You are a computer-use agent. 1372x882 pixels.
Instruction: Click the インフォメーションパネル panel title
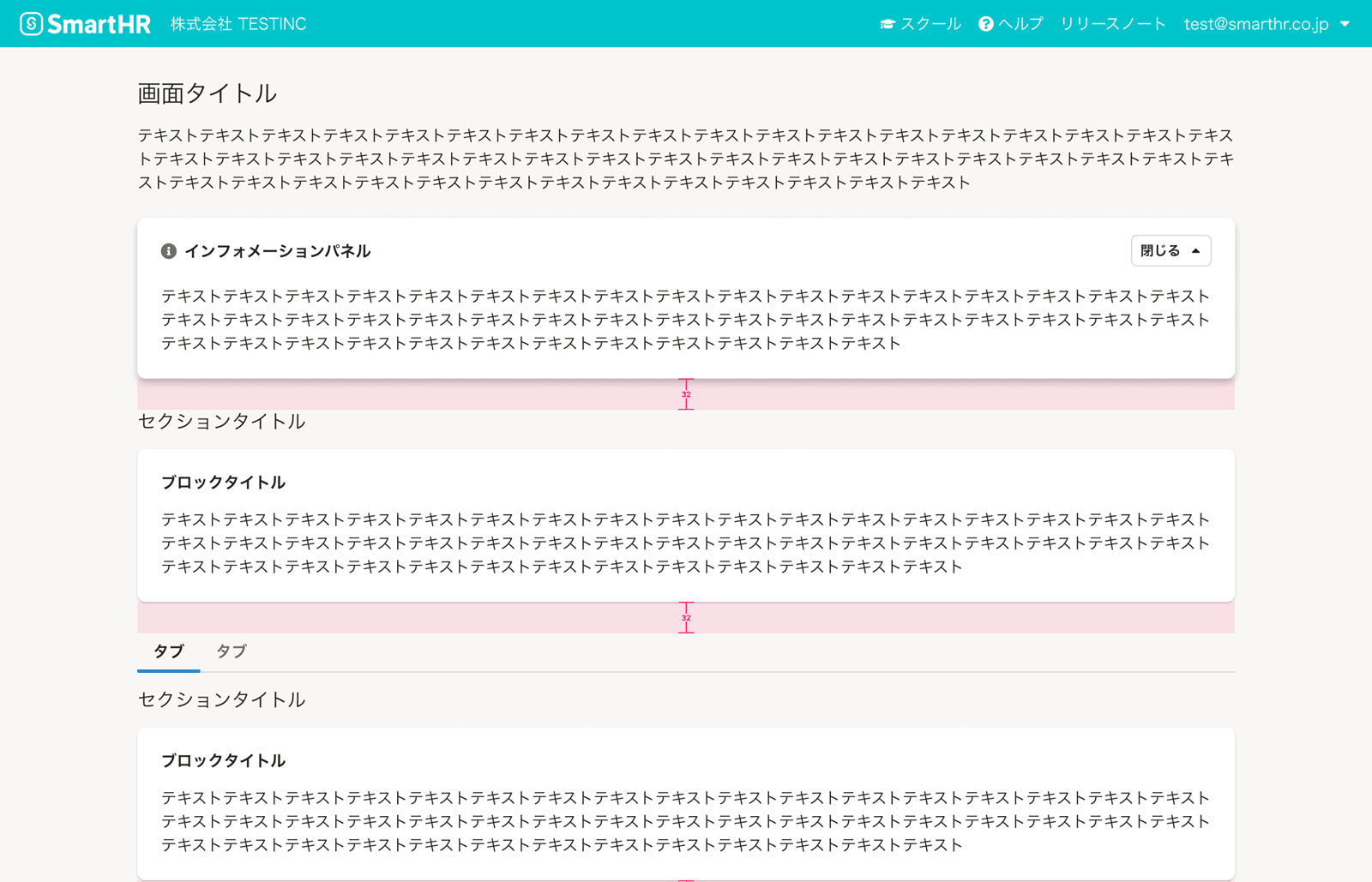278,251
